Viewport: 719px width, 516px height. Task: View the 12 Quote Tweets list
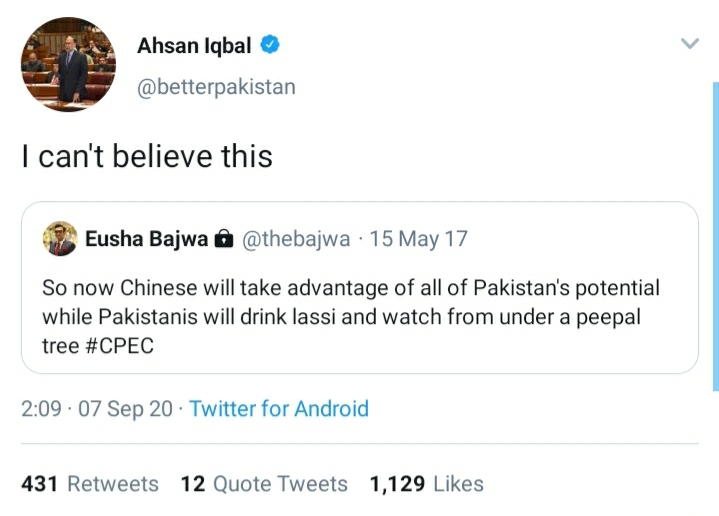(x=264, y=484)
